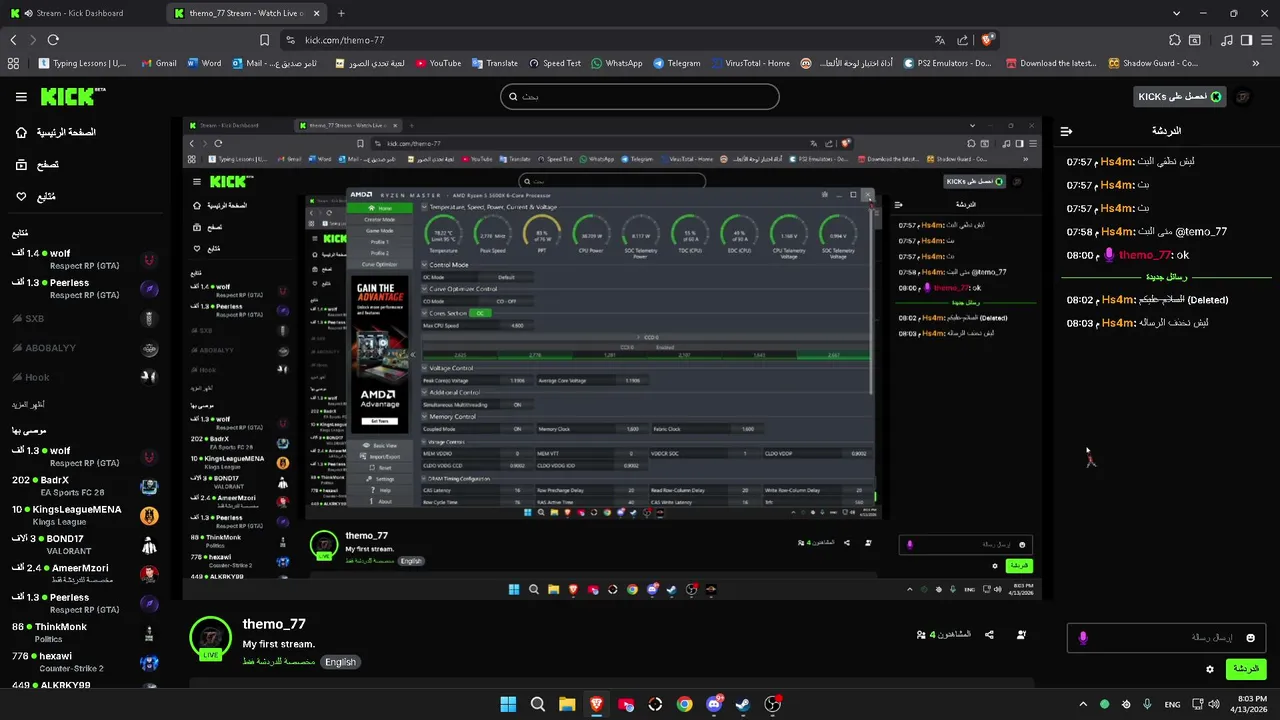Click the live stream video player
Image resolution: width=1280 pixels, height=720 pixels.
coord(612,358)
